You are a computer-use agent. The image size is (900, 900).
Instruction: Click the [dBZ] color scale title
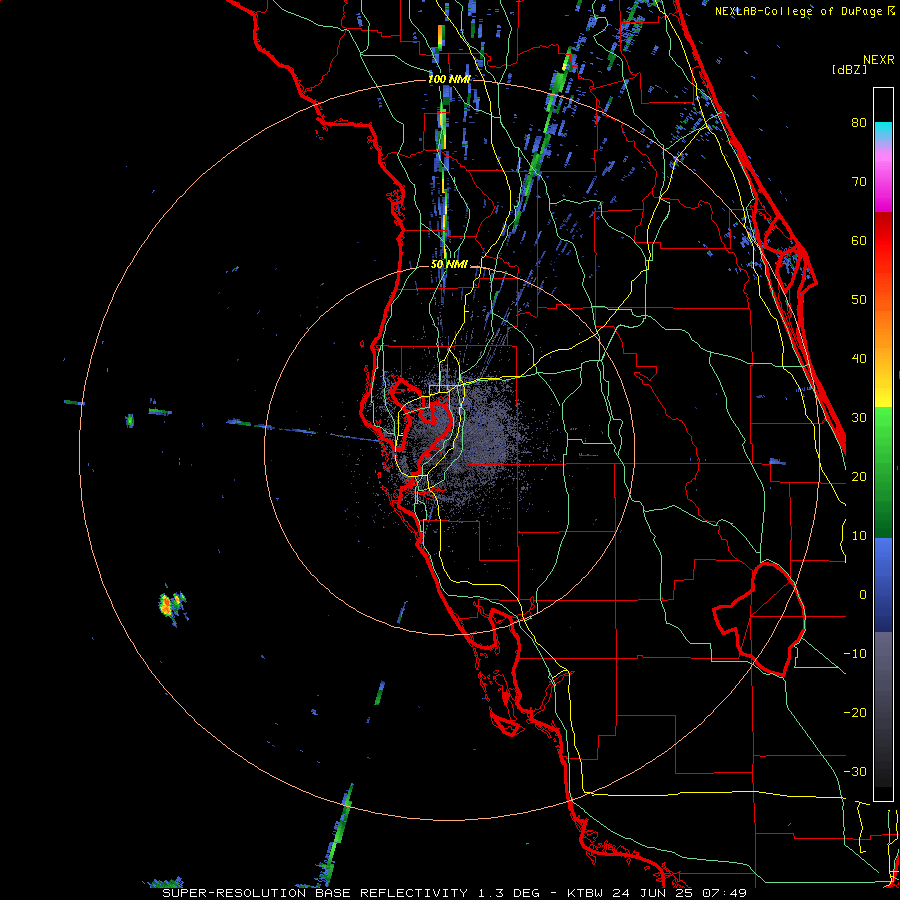coord(849,69)
